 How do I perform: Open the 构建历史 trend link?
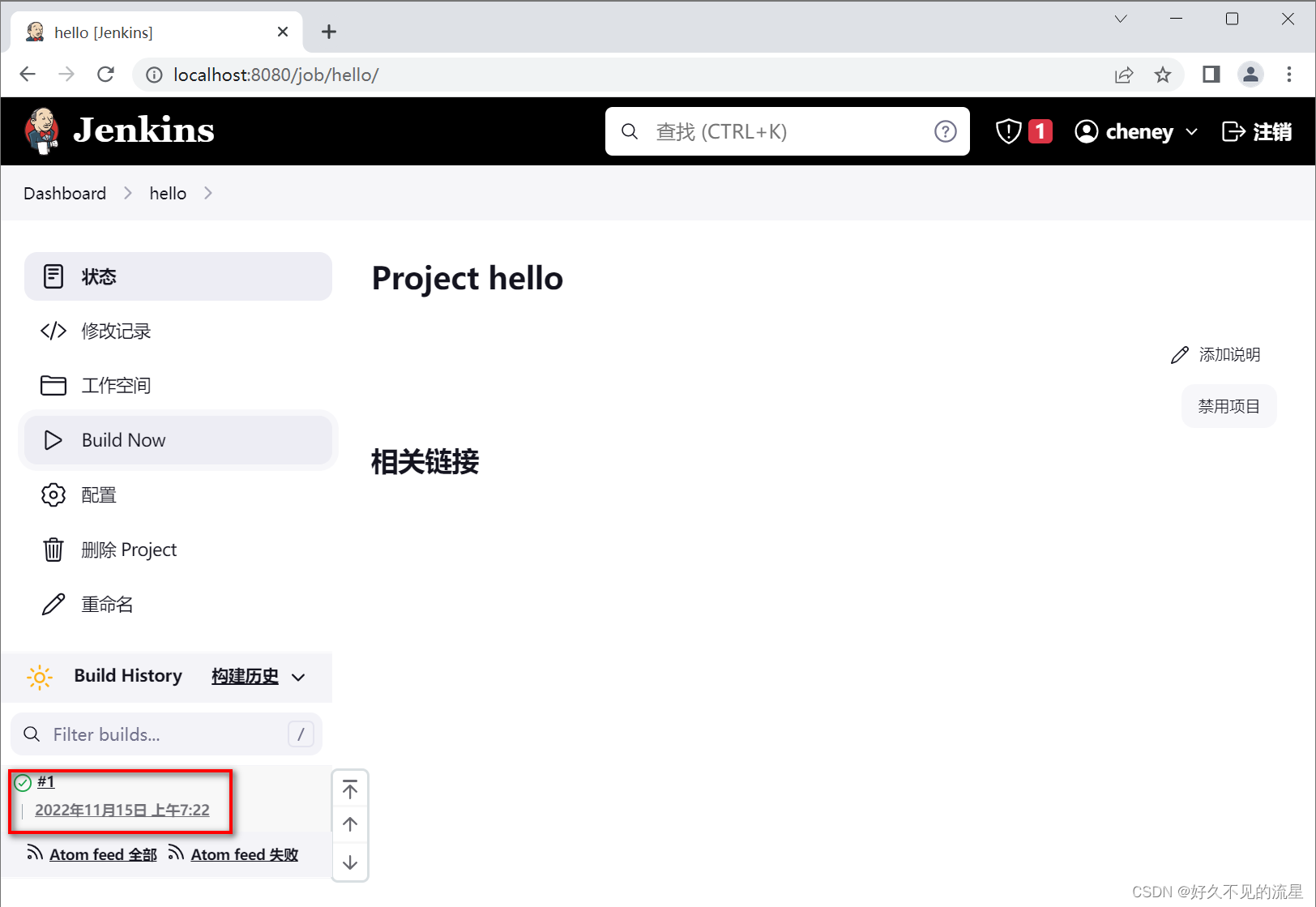(x=245, y=676)
